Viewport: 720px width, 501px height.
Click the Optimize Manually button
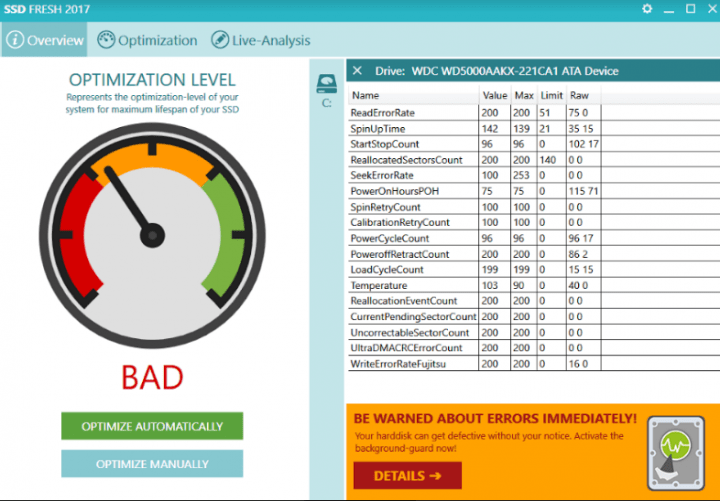pos(152,464)
